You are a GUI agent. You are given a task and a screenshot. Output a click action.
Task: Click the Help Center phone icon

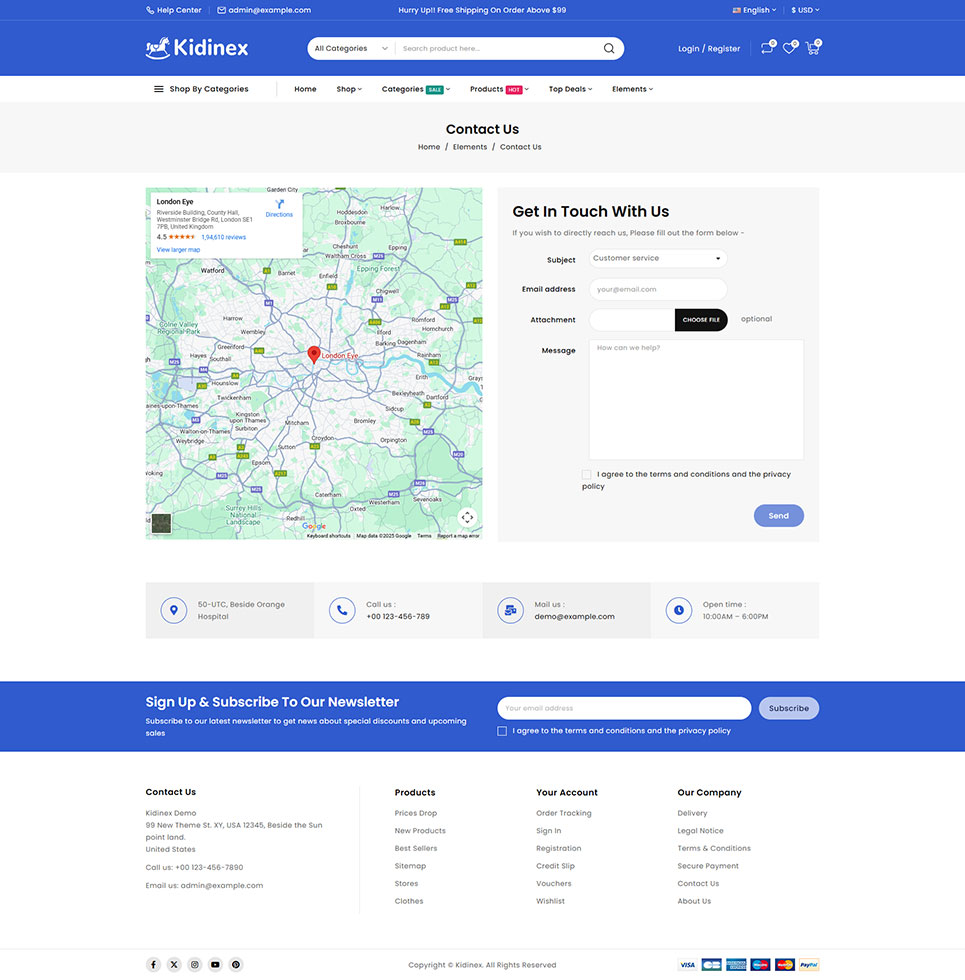click(x=150, y=10)
